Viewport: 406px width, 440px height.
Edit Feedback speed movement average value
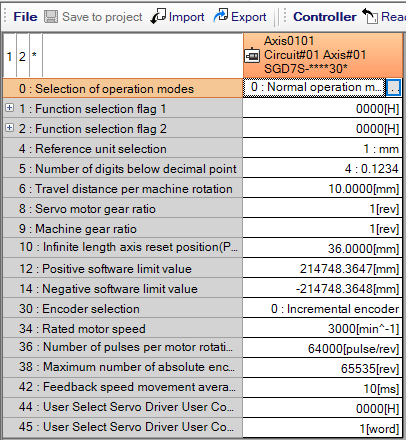(323, 388)
